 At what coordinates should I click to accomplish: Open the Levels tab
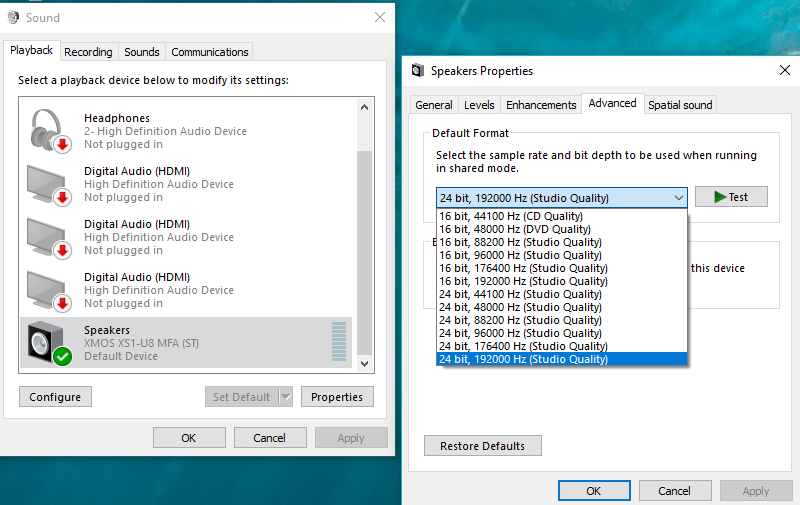[479, 105]
